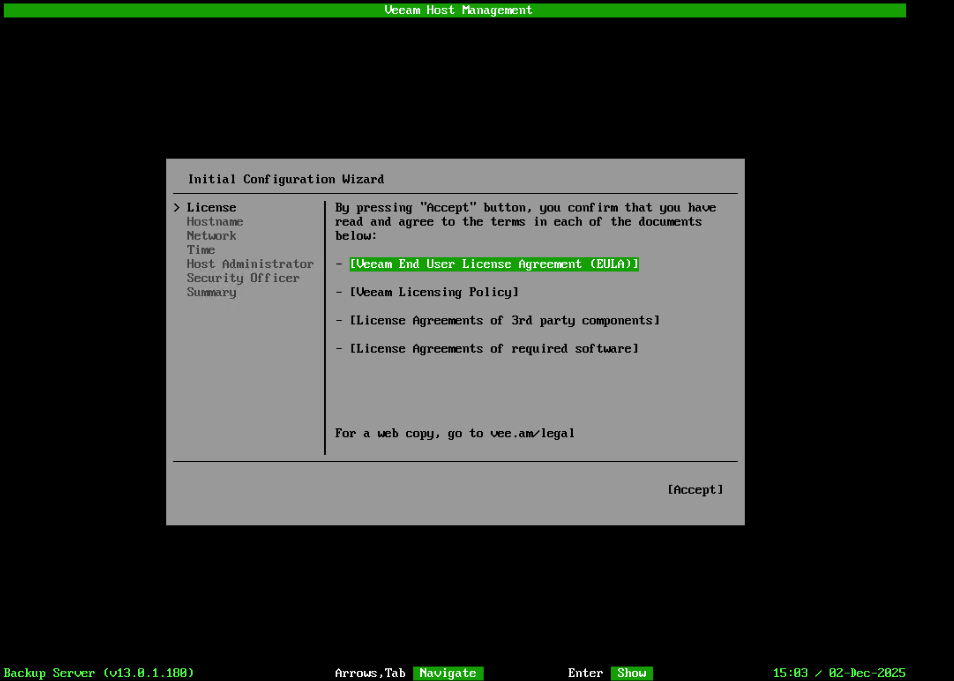Open the Veeam End User License Agreement (EULA)
This screenshot has width=954, height=681.
click(x=494, y=264)
